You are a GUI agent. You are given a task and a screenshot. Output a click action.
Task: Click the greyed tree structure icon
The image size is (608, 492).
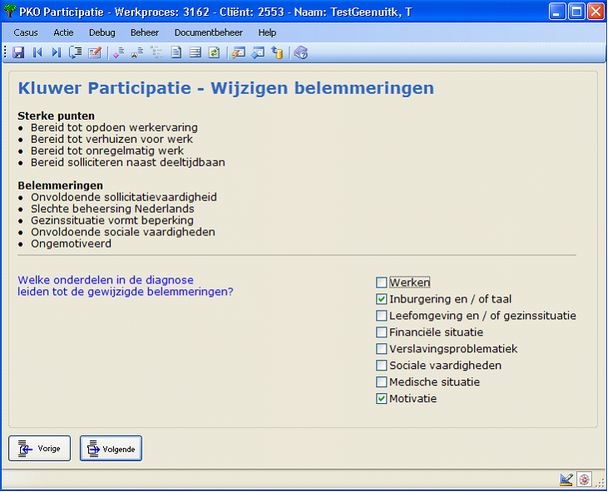tap(156, 52)
